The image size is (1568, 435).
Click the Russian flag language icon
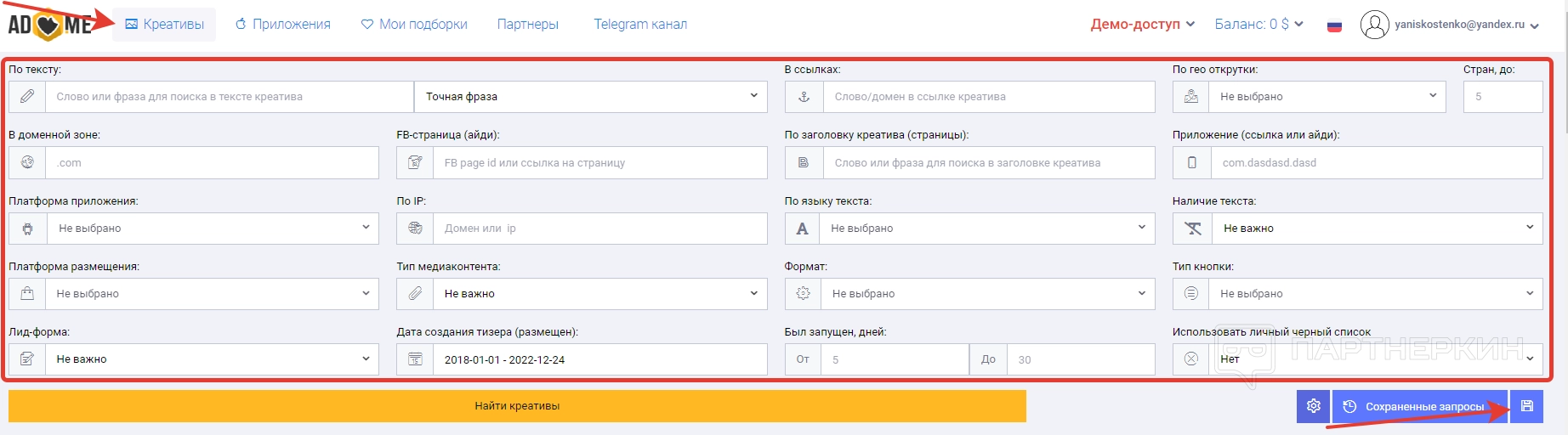click(1334, 25)
